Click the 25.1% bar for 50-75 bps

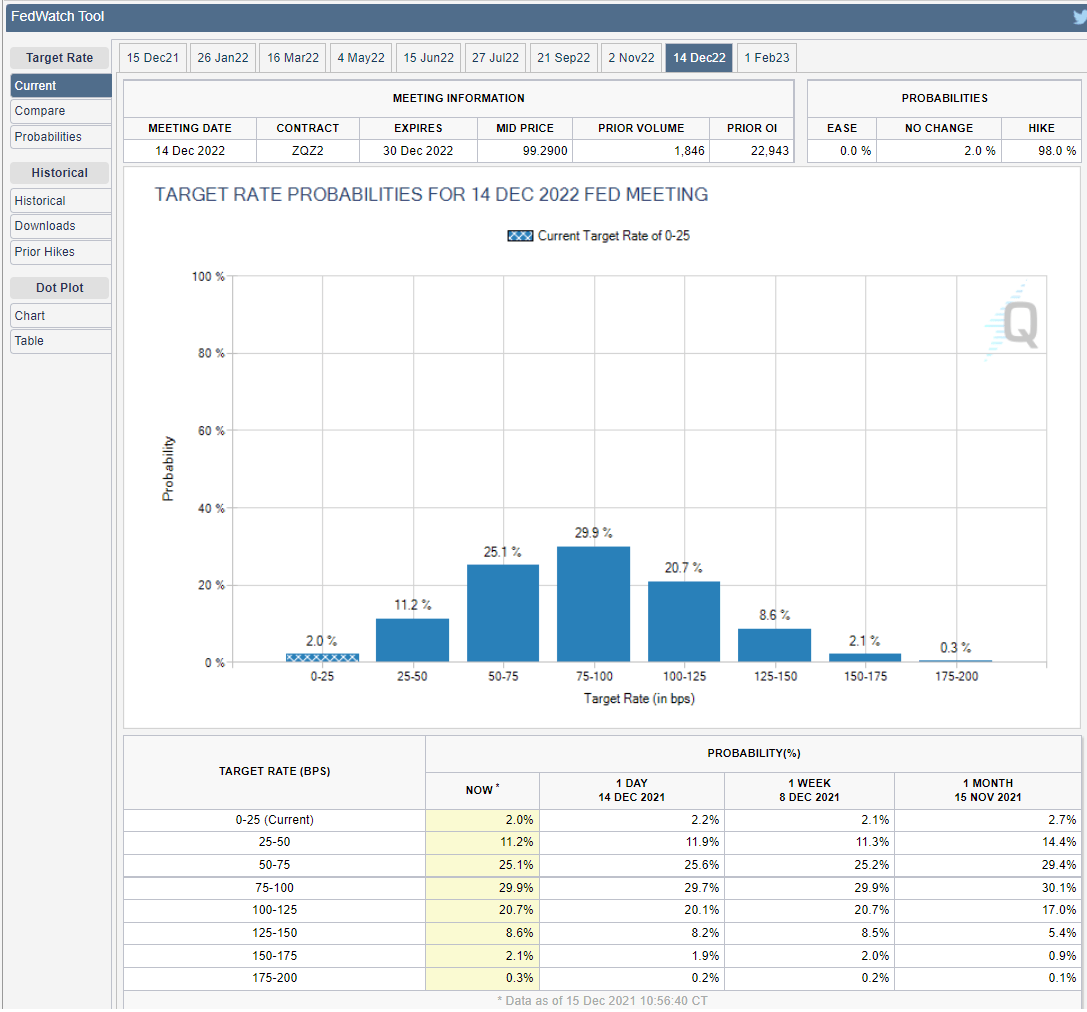pyautogui.click(x=503, y=613)
